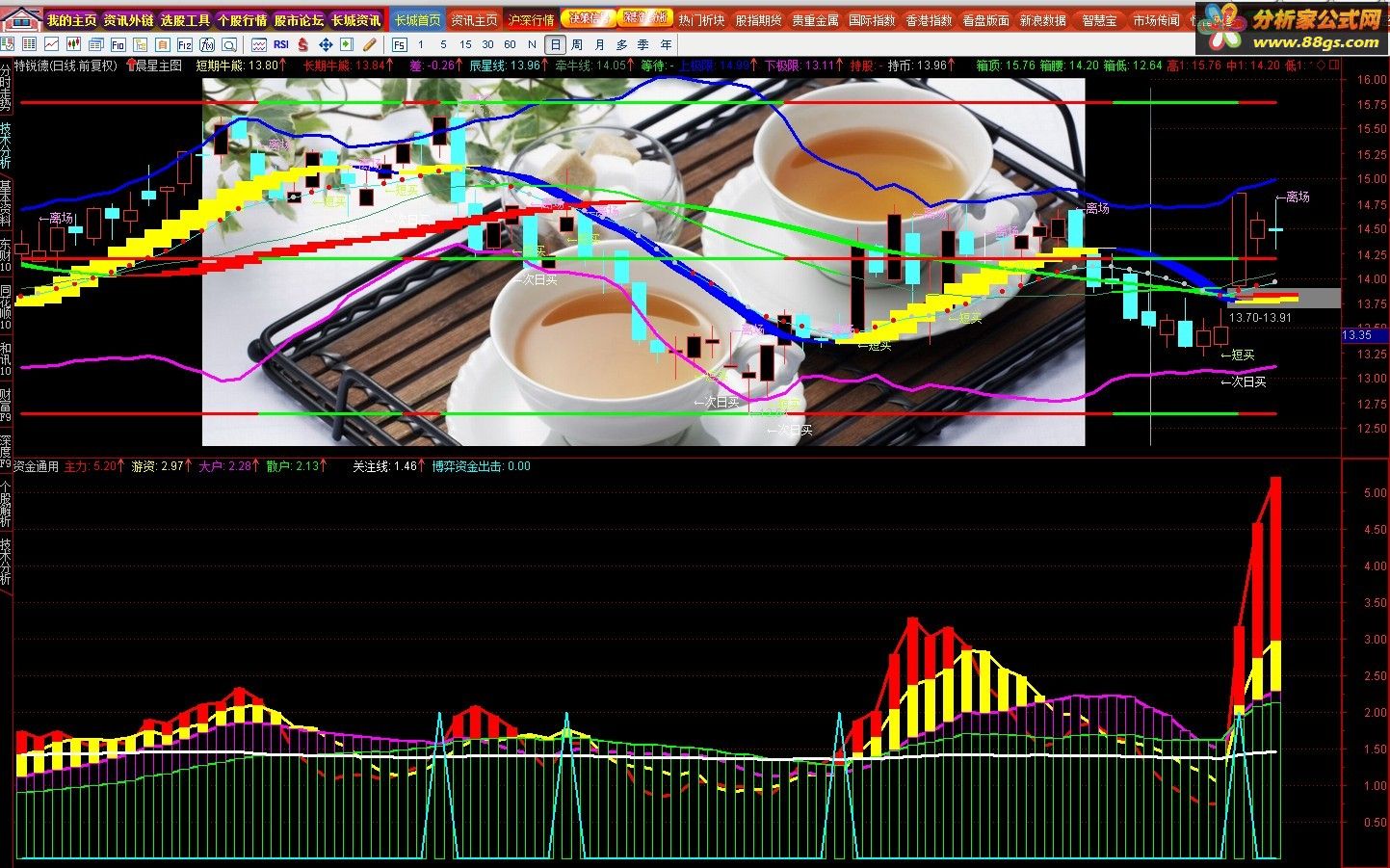Select 分时走势 side tab
Viewport: 1390px width, 868px height.
click(x=6, y=86)
